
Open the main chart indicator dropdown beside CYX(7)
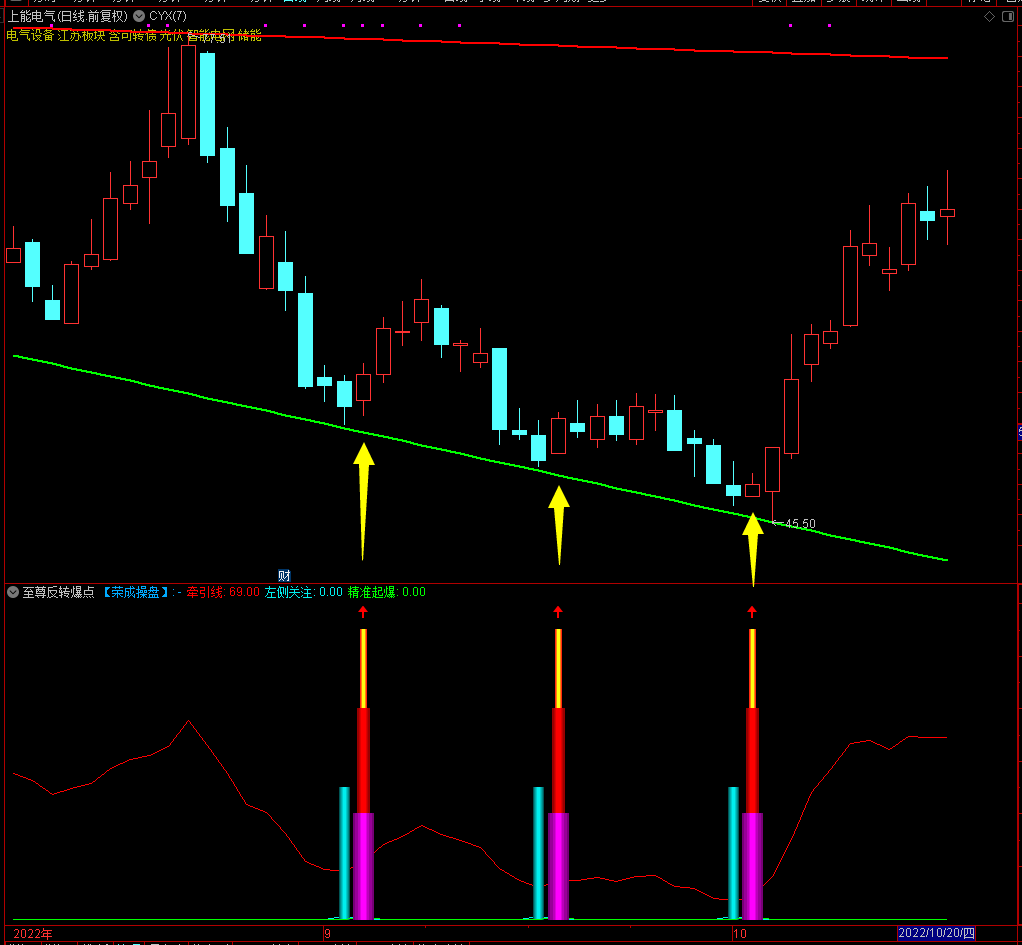(x=139, y=16)
